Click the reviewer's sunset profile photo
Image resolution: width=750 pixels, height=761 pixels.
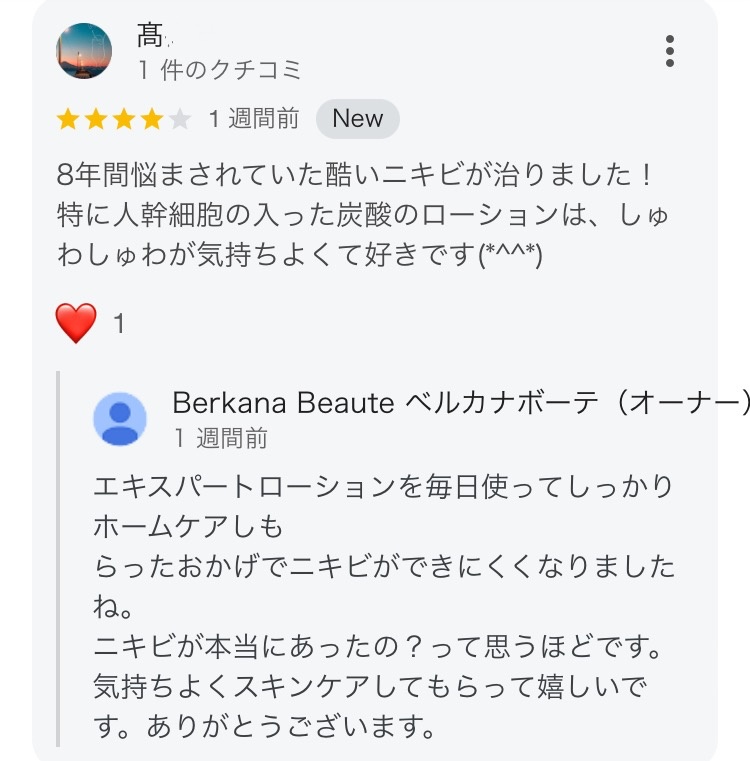pos(84,51)
